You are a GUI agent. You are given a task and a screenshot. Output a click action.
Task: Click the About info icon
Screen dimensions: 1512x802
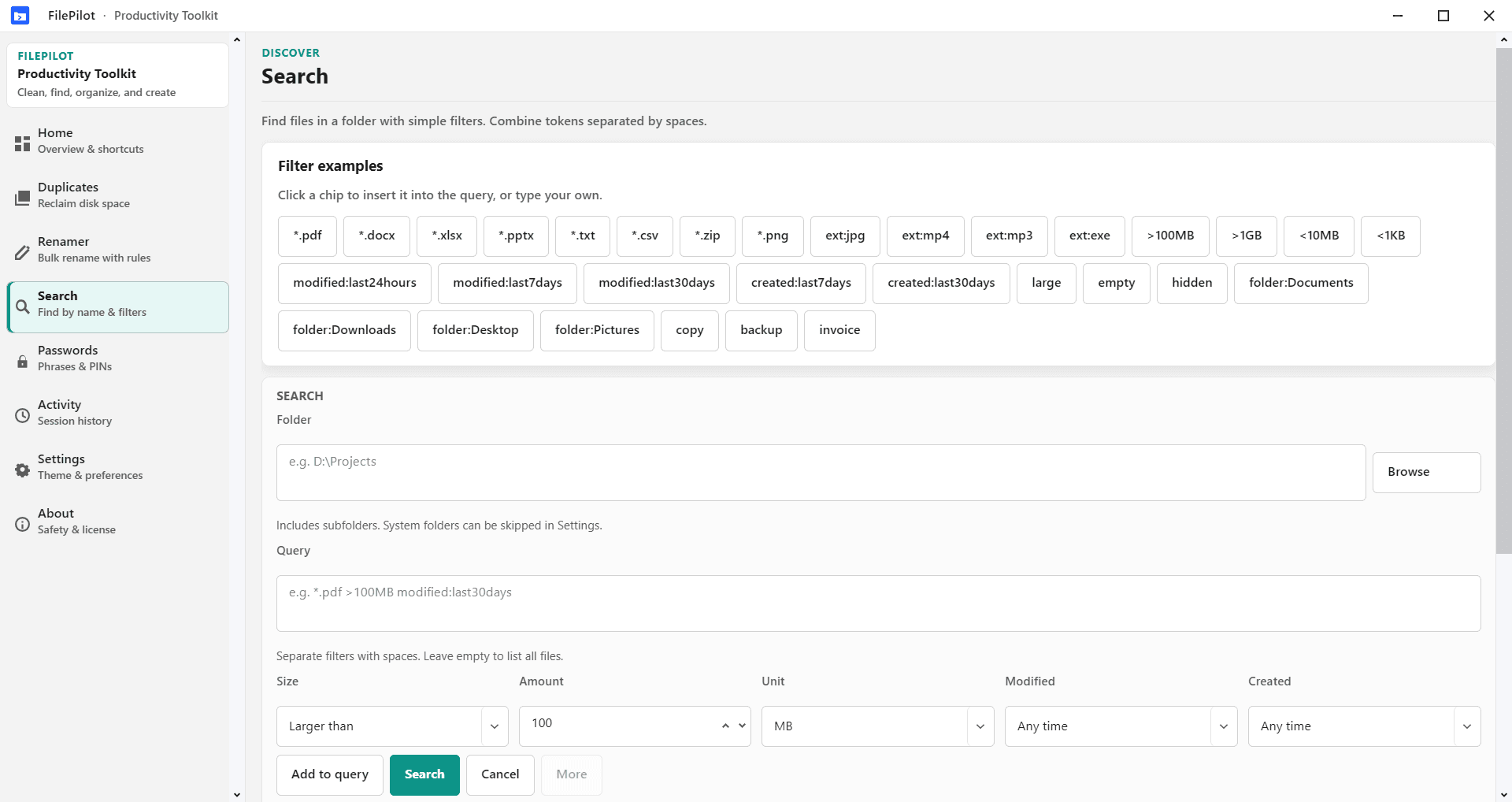point(22,524)
